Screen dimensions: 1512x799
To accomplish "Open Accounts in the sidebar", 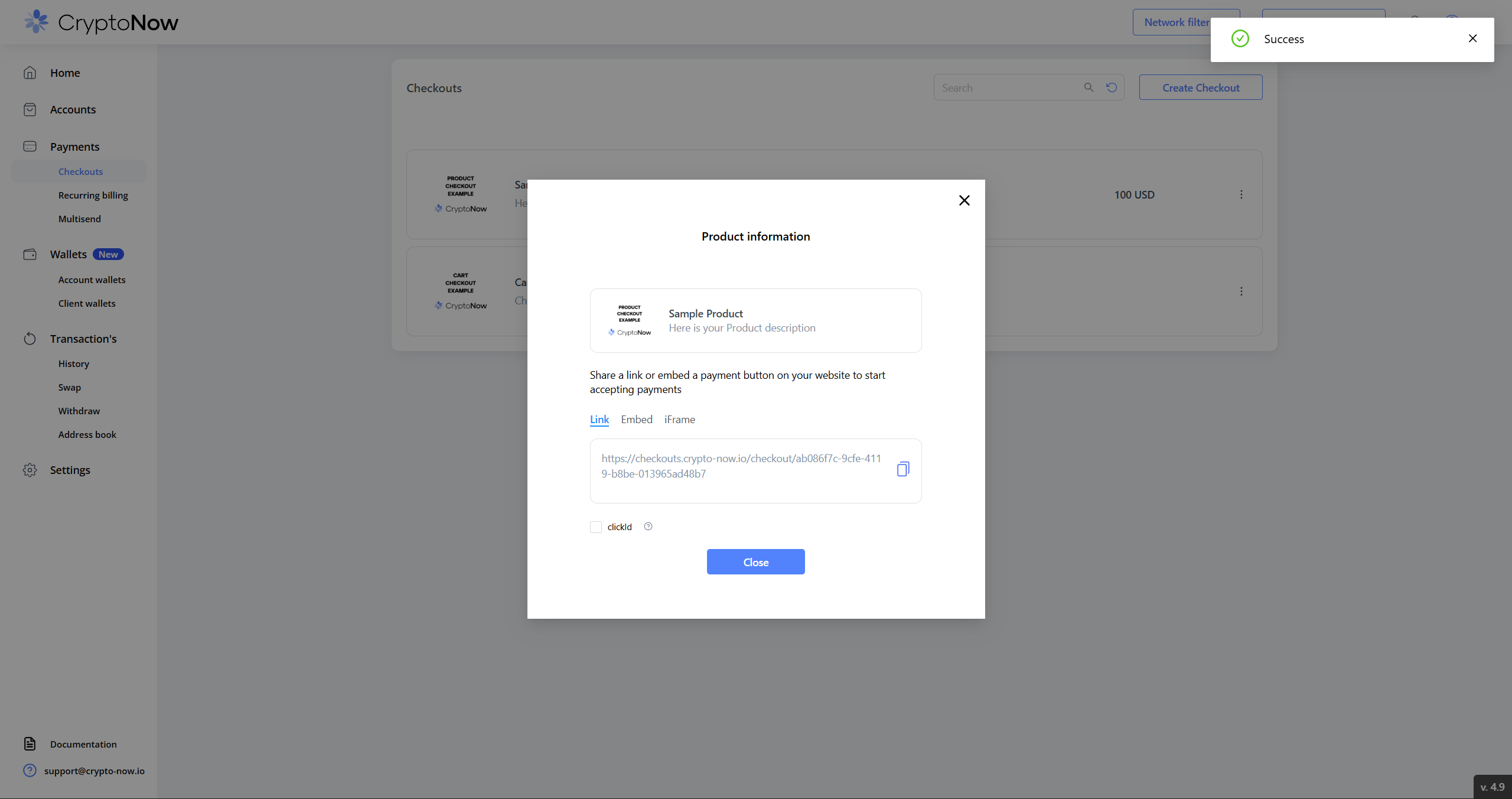I will pyautogui.click(x=73, y=109).
